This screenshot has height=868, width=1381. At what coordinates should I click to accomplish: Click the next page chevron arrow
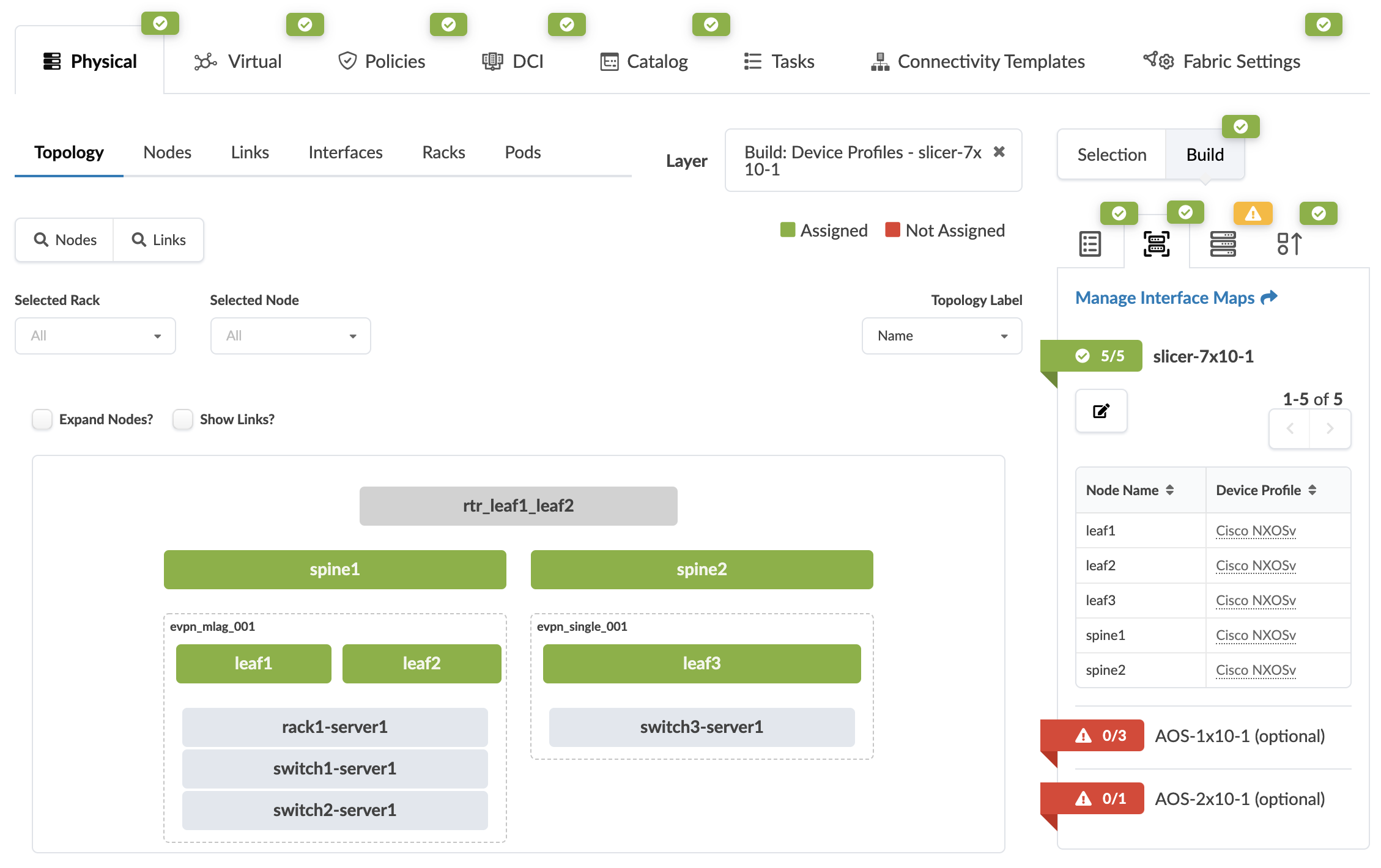coord(1330,428)
